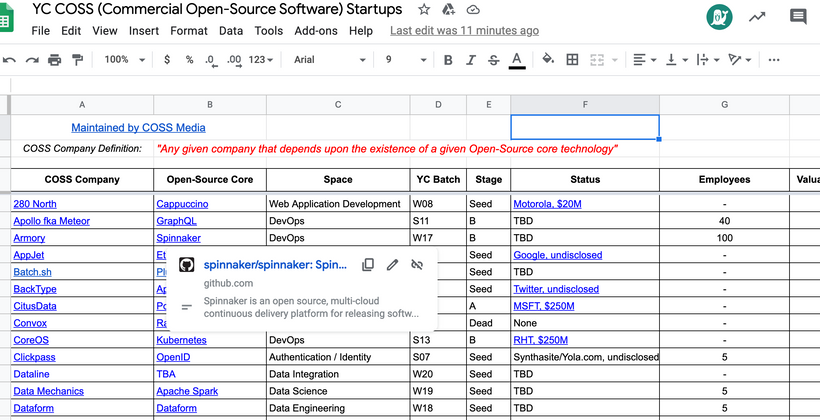Viewport: 820px width, 420px height.
Task: Toggle italic formatting
Action: tap(471, 60)
